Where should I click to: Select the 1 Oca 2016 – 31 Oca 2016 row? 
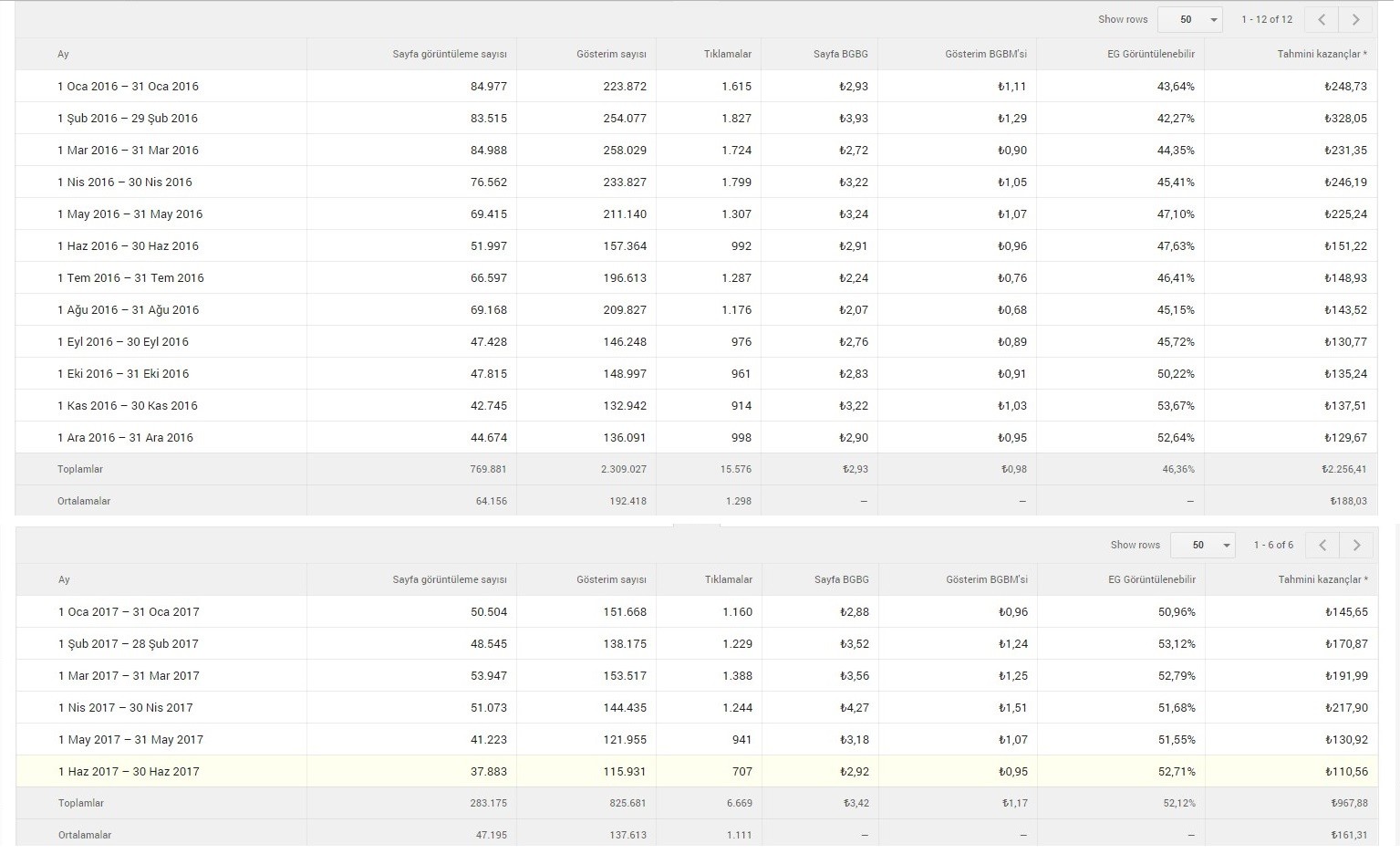coord(696,86)
